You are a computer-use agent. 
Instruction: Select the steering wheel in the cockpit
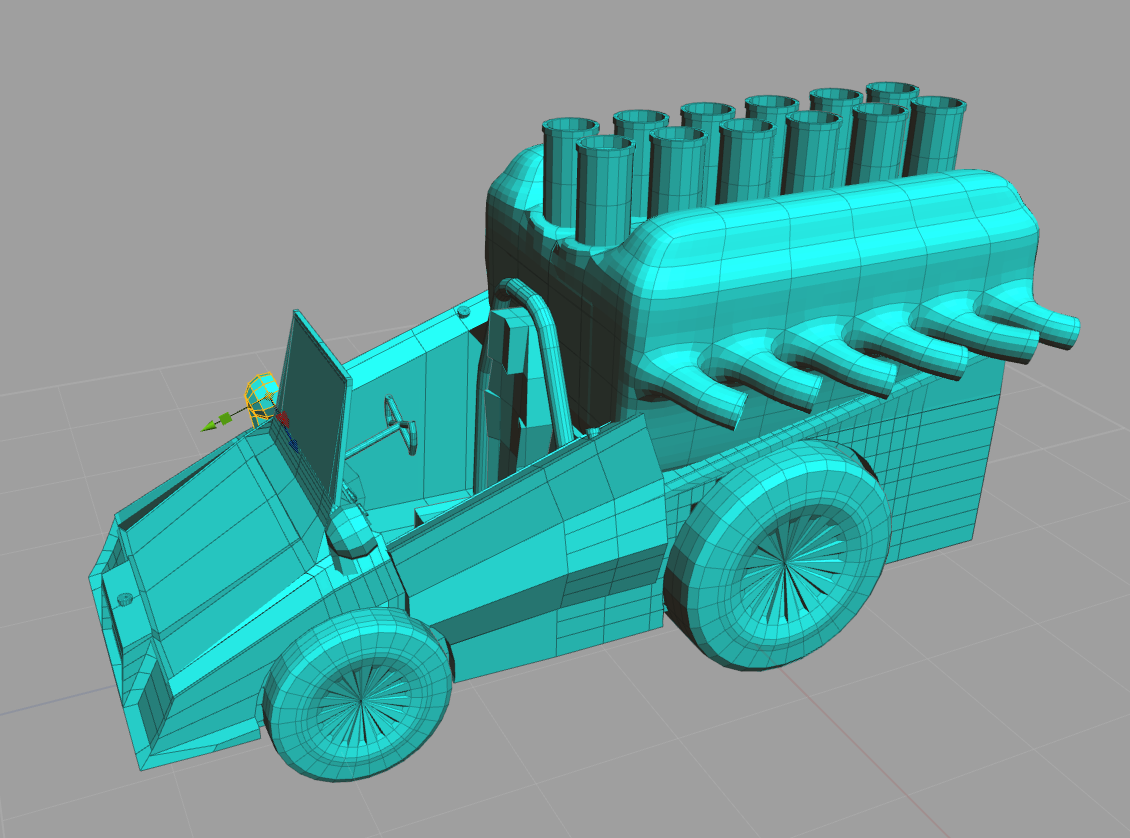pyautogui.click(x=401, y=425)
